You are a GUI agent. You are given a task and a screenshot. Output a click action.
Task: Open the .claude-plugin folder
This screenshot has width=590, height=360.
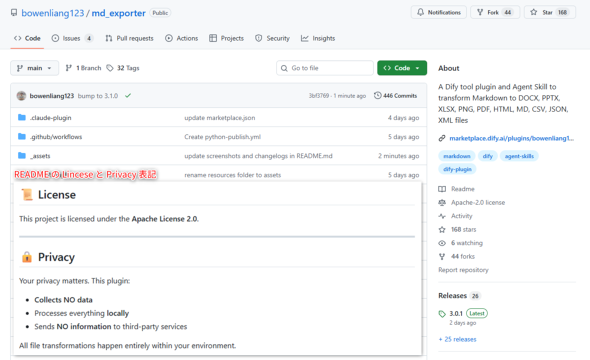(x=51, y=118)
